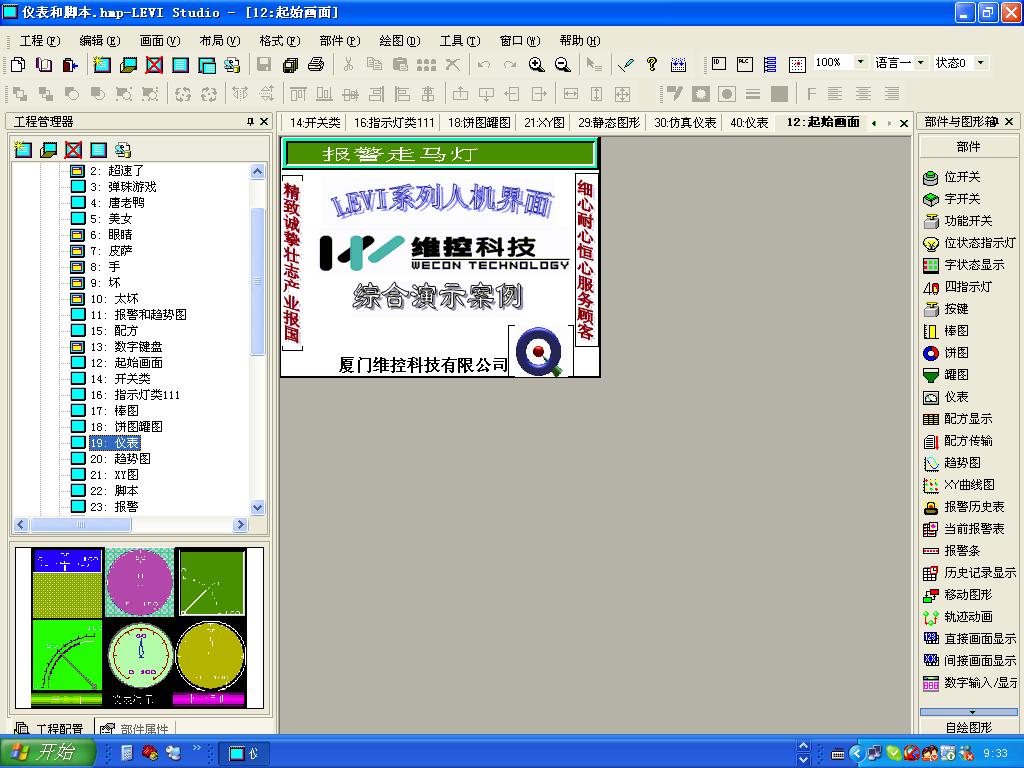Viewport: 1024px width, 768px height.
Task: Click the 开始 Start button
Action: click(x=47, y=752)
